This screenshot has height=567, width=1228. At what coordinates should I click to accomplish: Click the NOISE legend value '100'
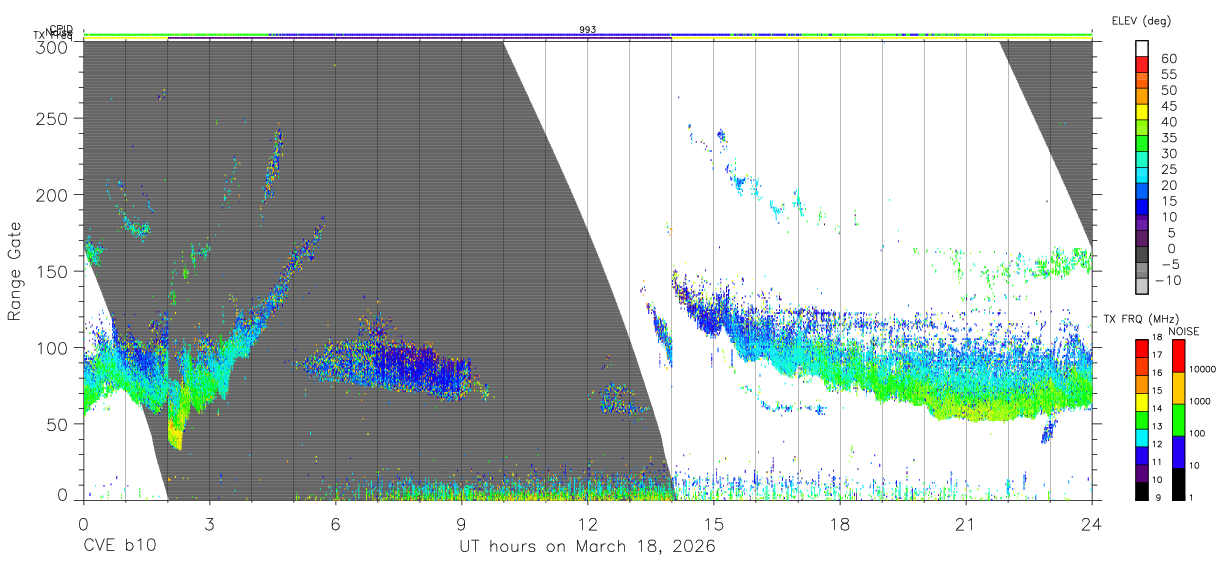[x=1198, y=433]
